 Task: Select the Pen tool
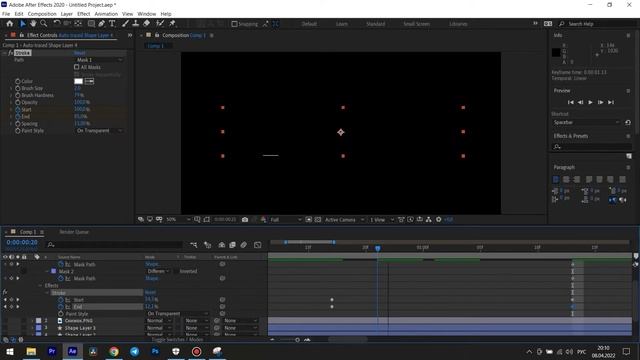click(x=102, y=24)
